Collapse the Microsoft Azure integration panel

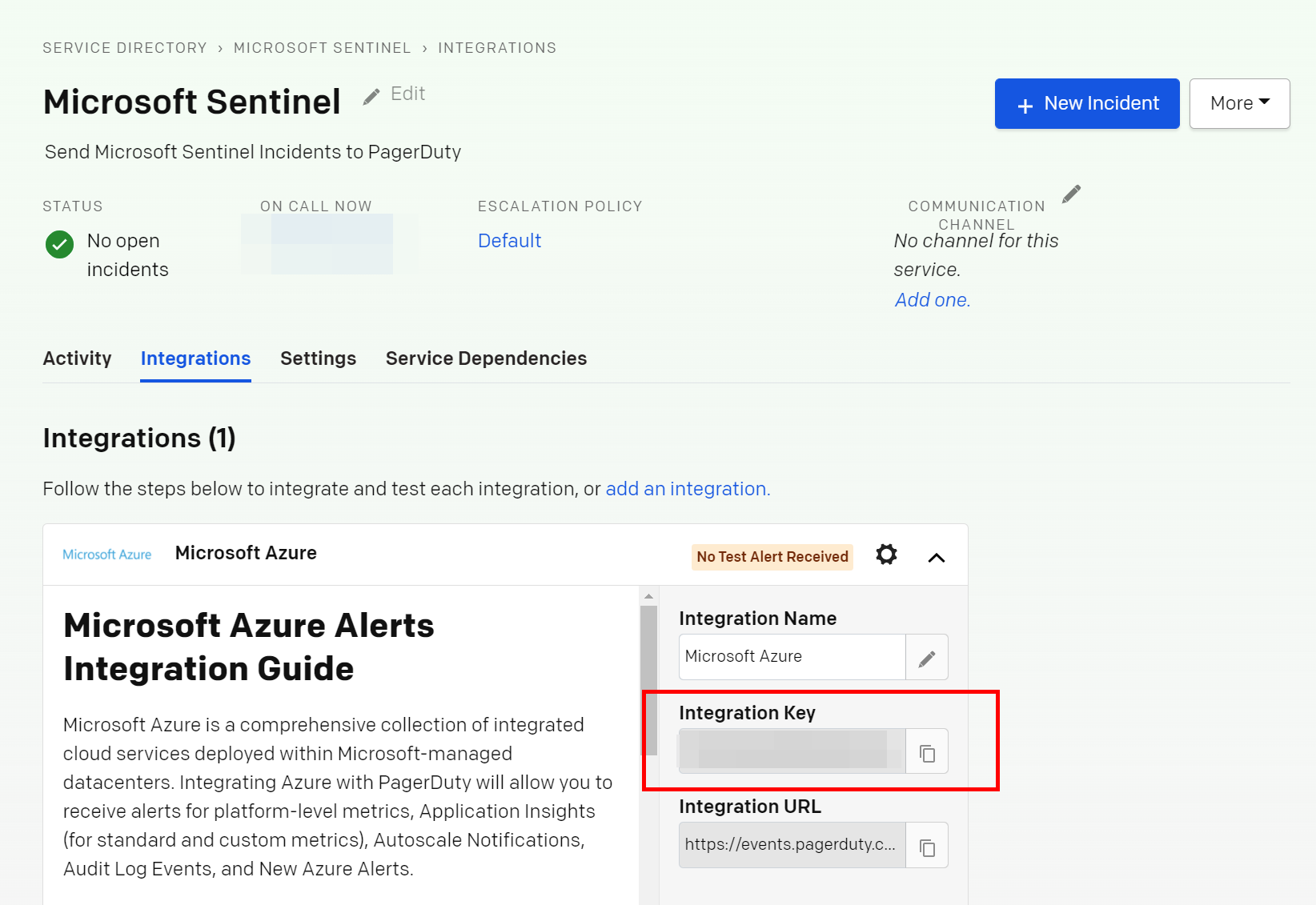click(937, 558)
